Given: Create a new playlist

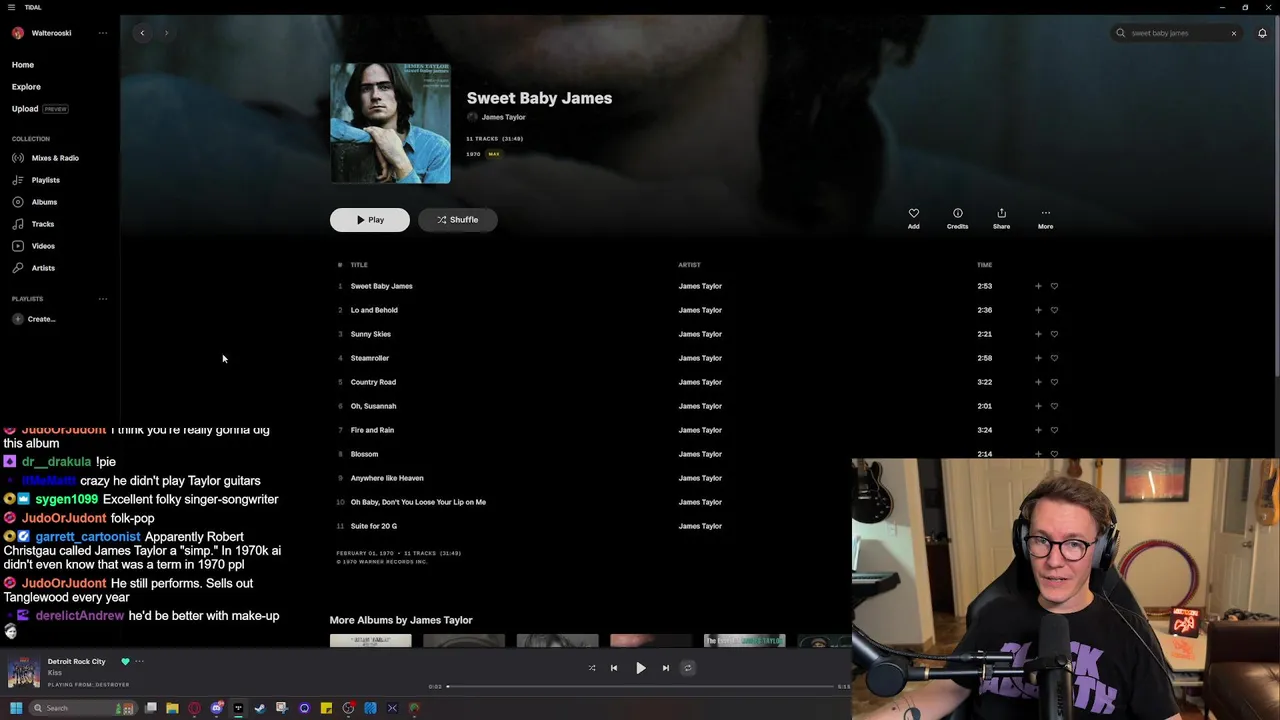Looking at the screenshot, I should 34,319.
